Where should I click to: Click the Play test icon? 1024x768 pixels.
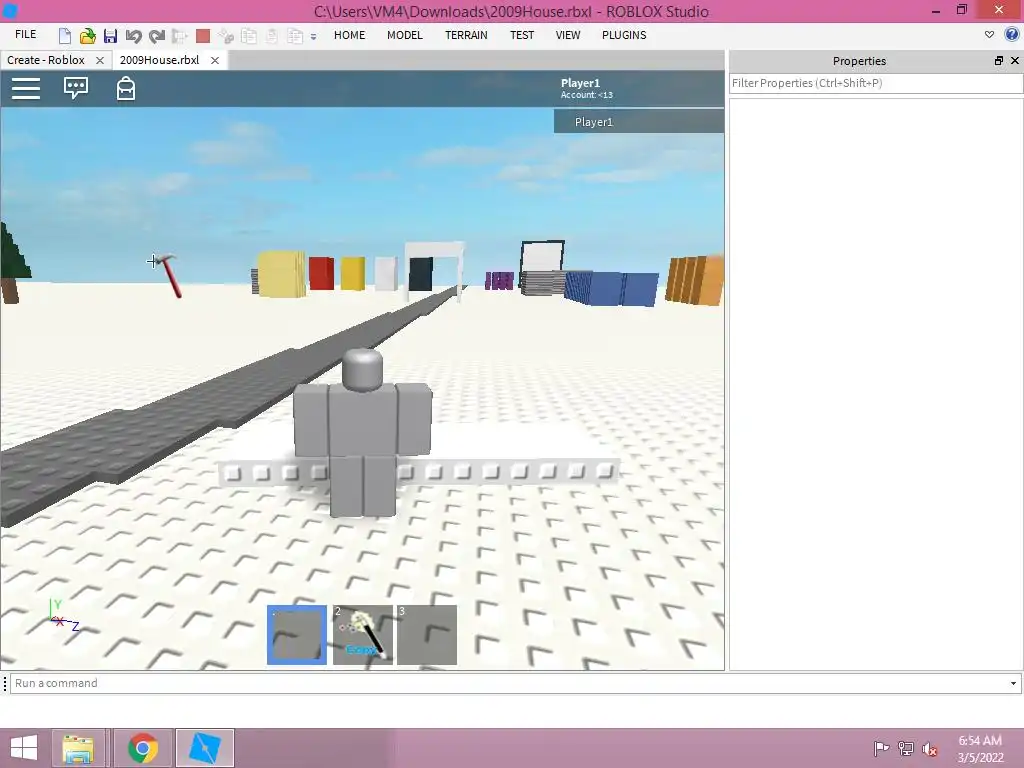[180, 36]
